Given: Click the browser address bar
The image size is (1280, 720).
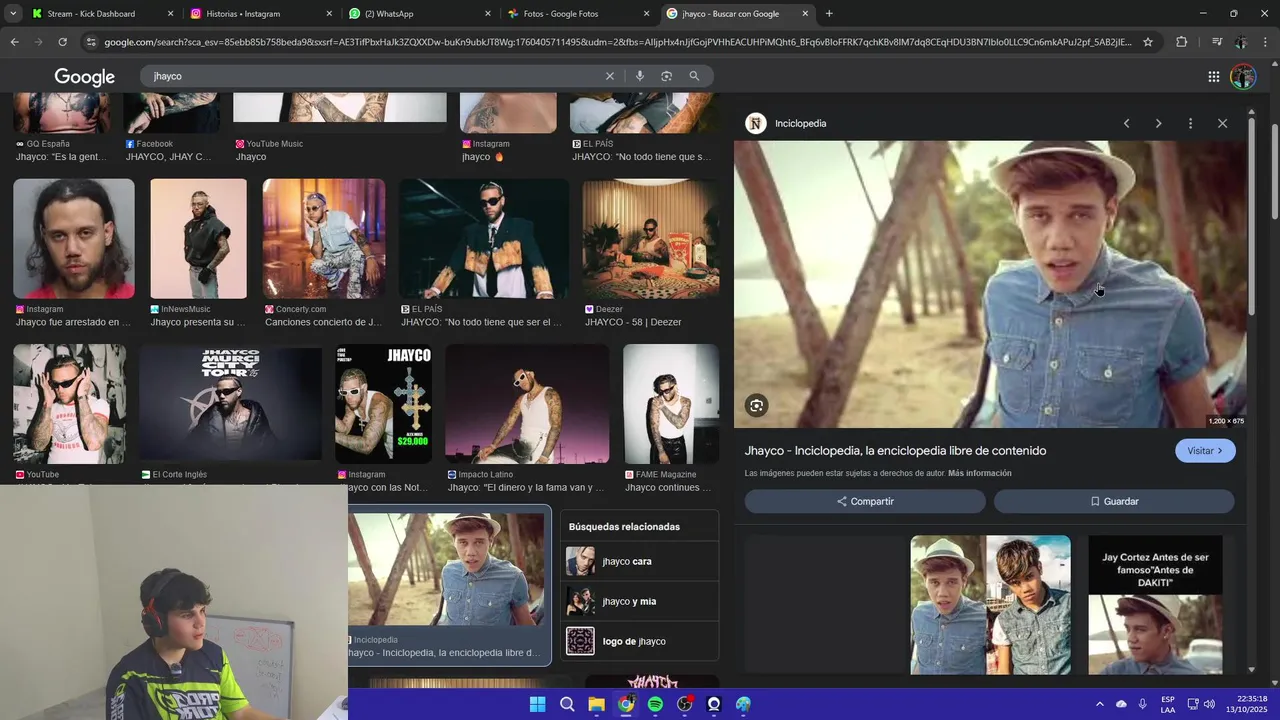Looking at the screenshot, I should click(617, 42).
